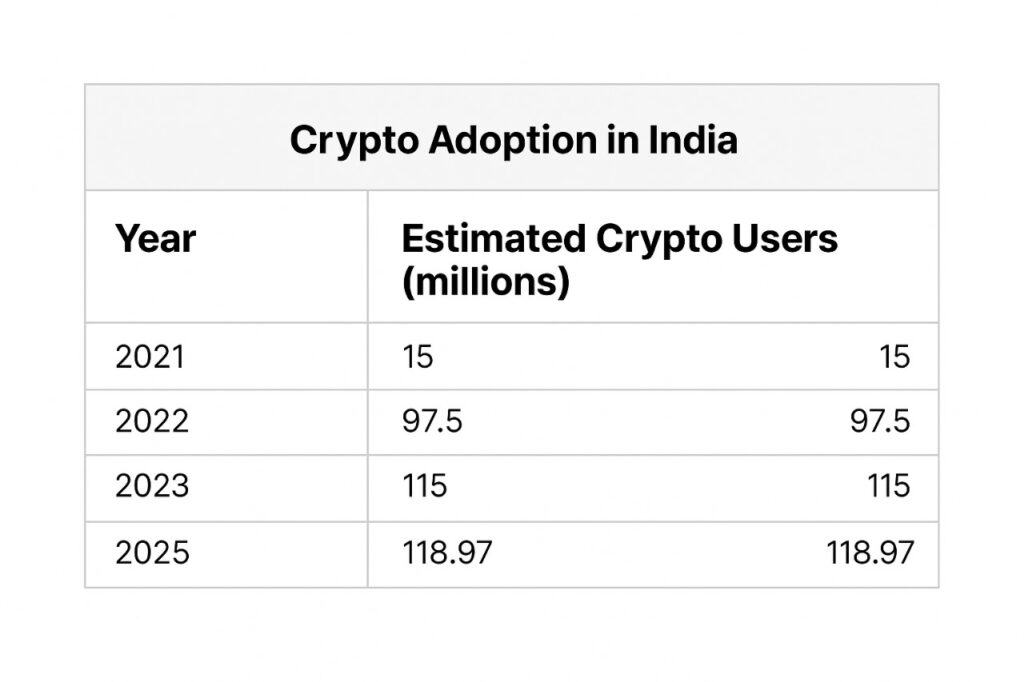Image resolution: width=1024 pixels, height=682 pixels.
Task: Select the 2021 year cell
Action: (x=150, y=357)
